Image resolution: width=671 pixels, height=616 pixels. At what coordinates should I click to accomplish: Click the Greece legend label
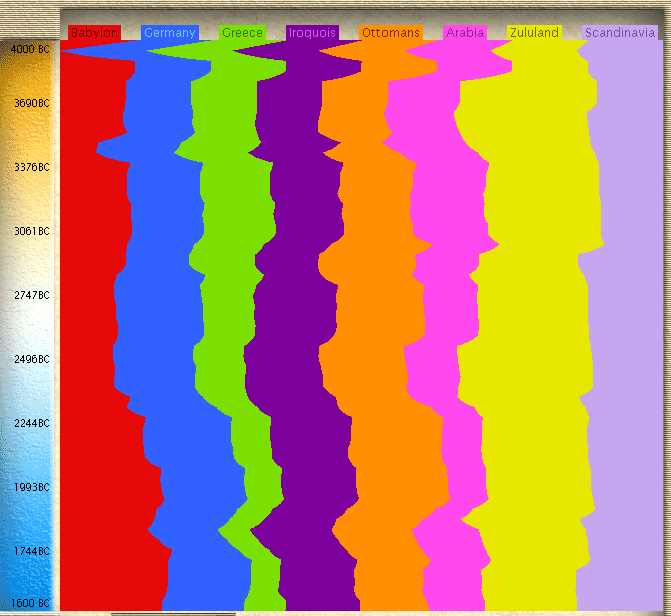(242, 33)
